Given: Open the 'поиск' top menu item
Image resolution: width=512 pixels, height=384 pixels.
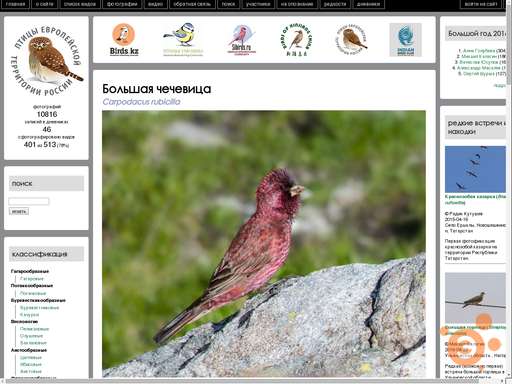Looking at the screenshot, I should pyautogui.click(x=228, y=4).
